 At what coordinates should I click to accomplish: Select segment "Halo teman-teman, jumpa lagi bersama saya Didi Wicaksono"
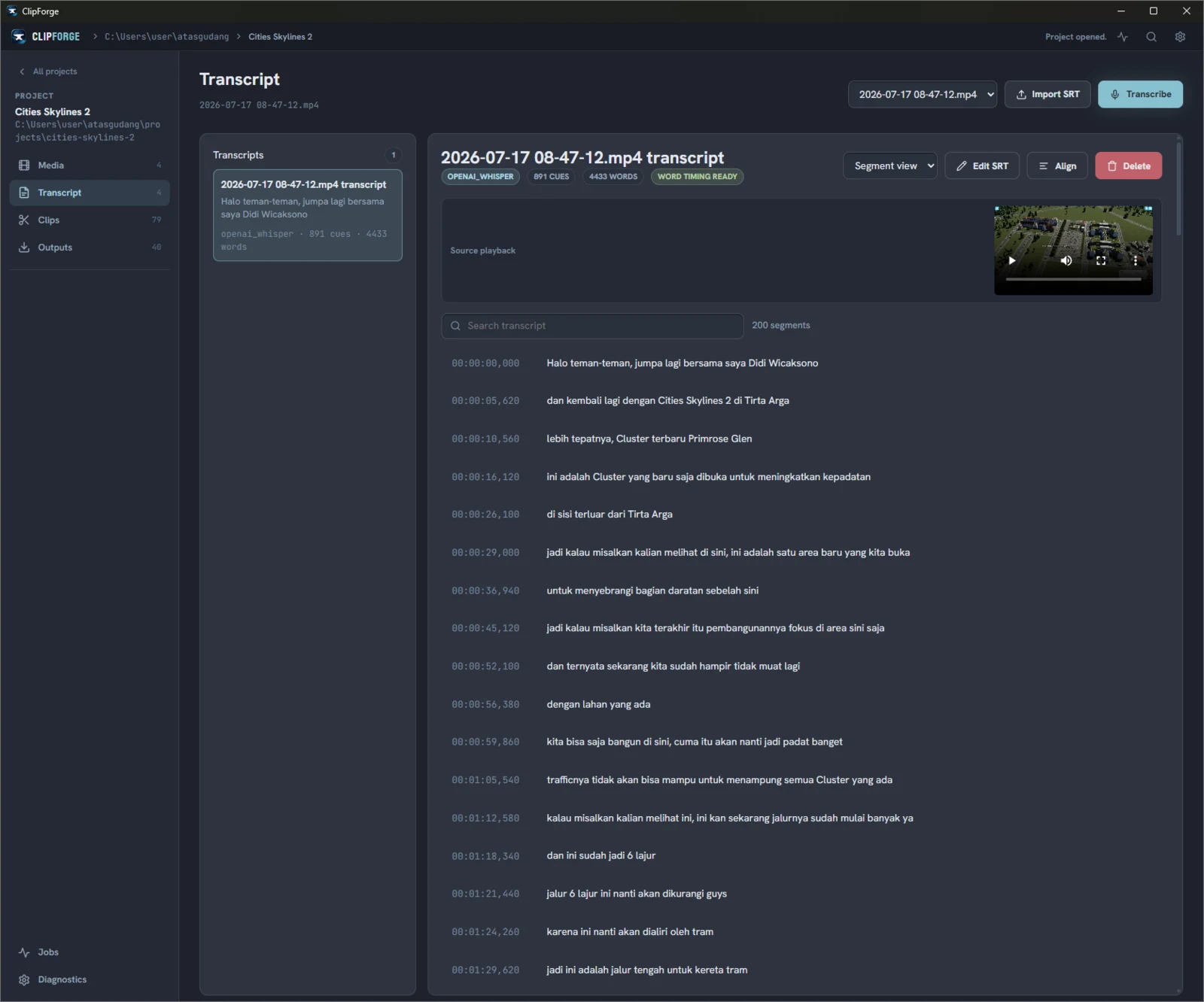(682, 363)
